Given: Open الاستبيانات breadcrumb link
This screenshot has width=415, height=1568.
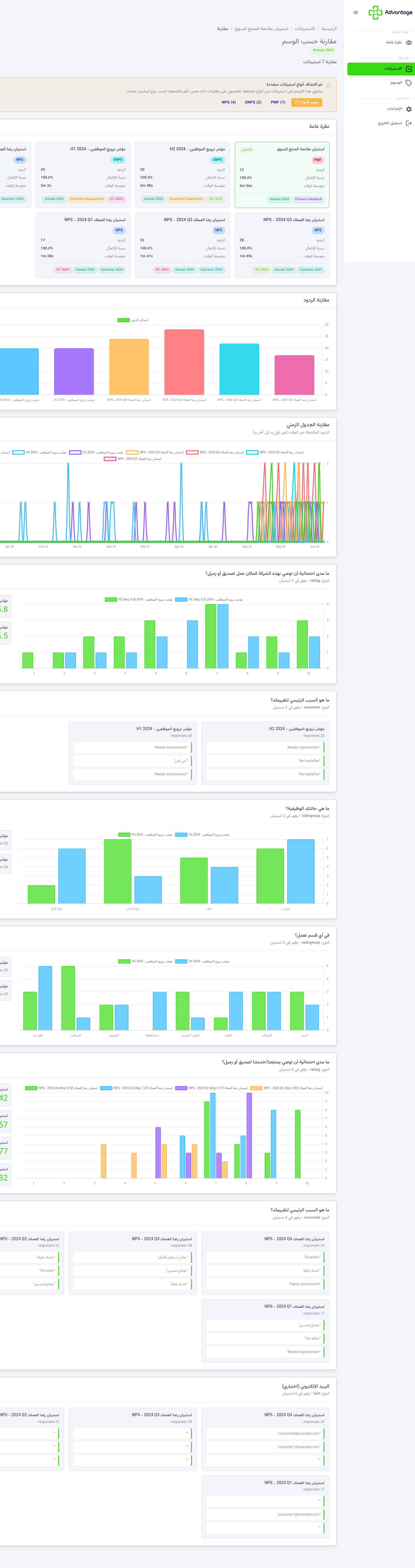Looking at the screenshot, I should (x=305, y=29).
